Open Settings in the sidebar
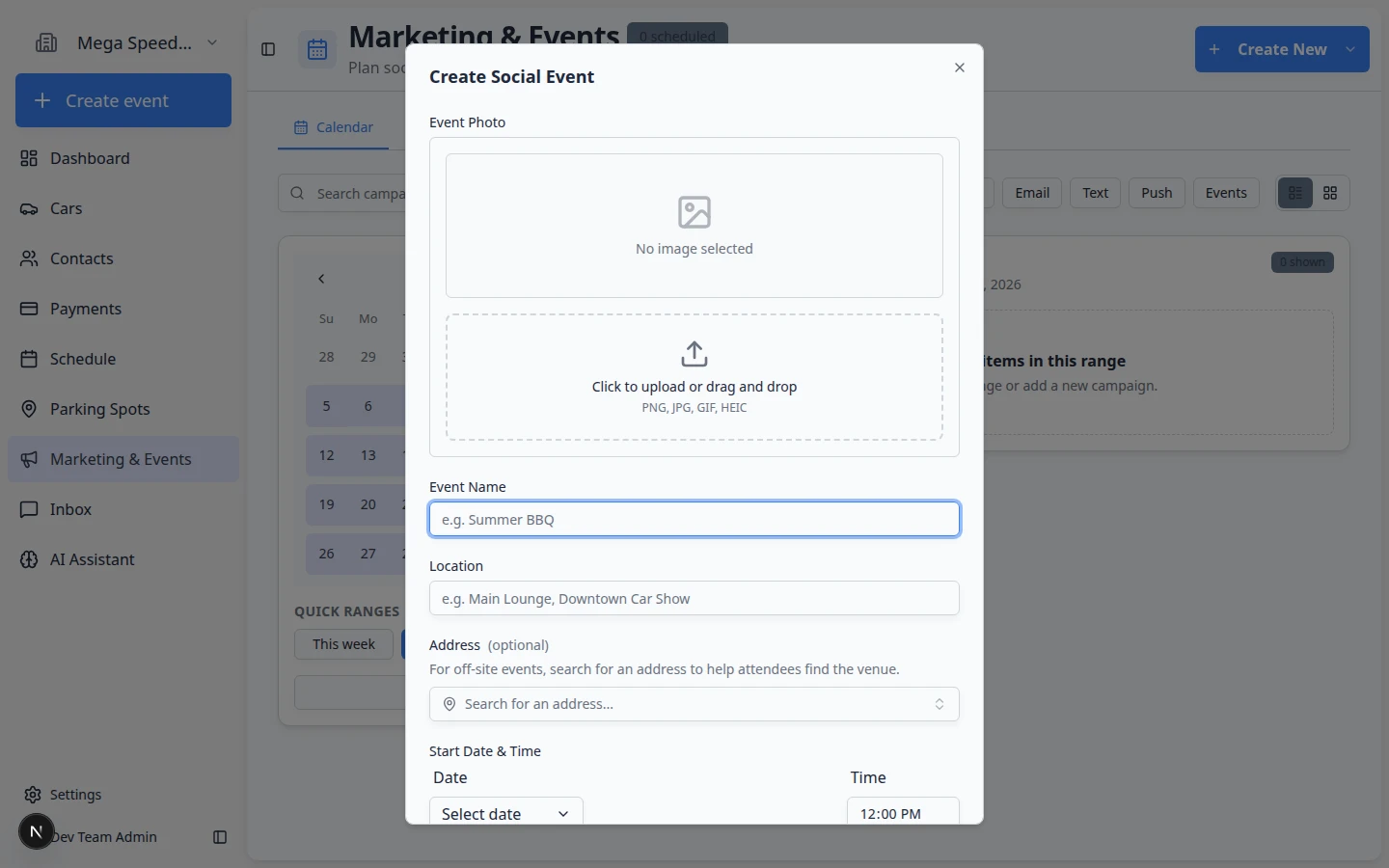 (x=123, y=795)
